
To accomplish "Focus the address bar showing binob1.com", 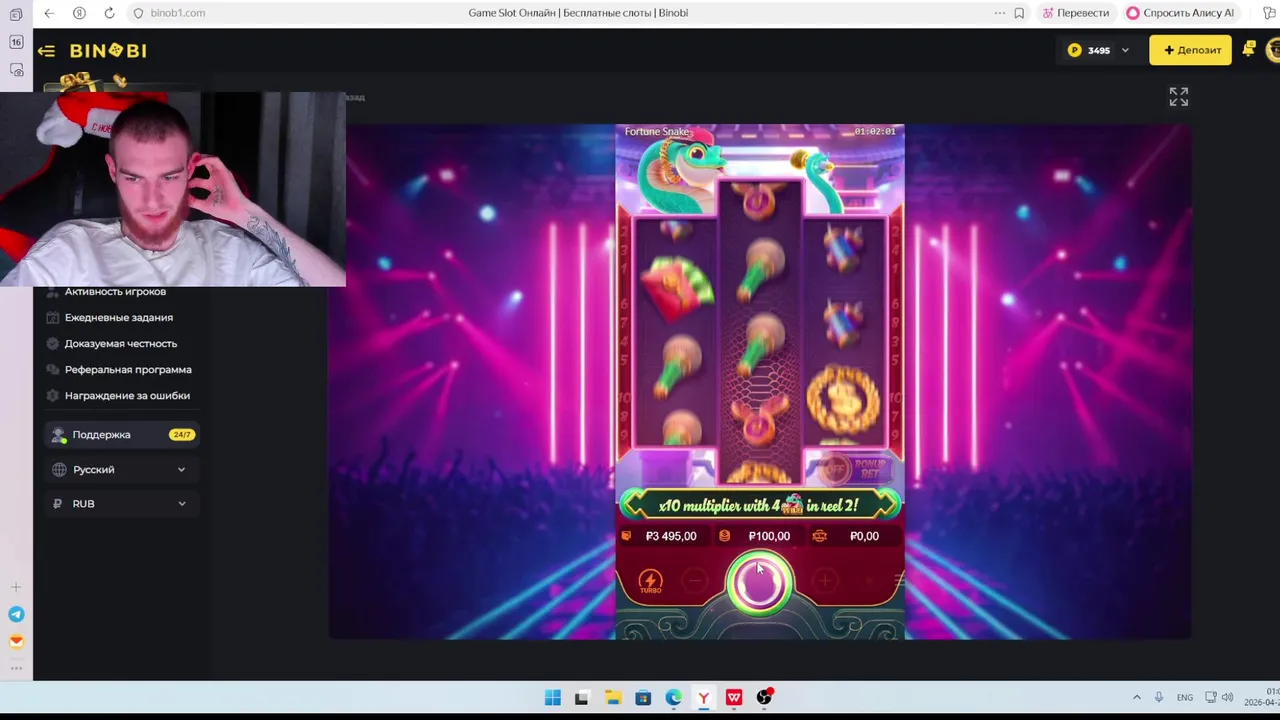I will (178, 13).
